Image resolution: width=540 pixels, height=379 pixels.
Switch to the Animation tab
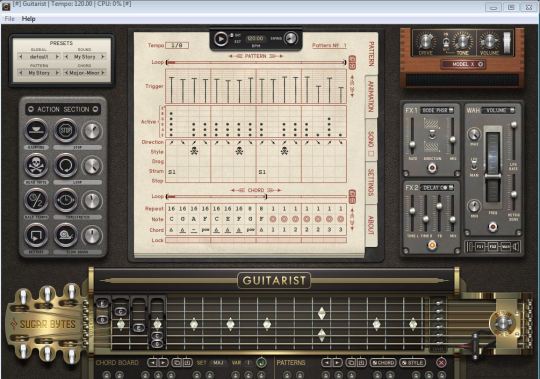[x=371, y=96]
